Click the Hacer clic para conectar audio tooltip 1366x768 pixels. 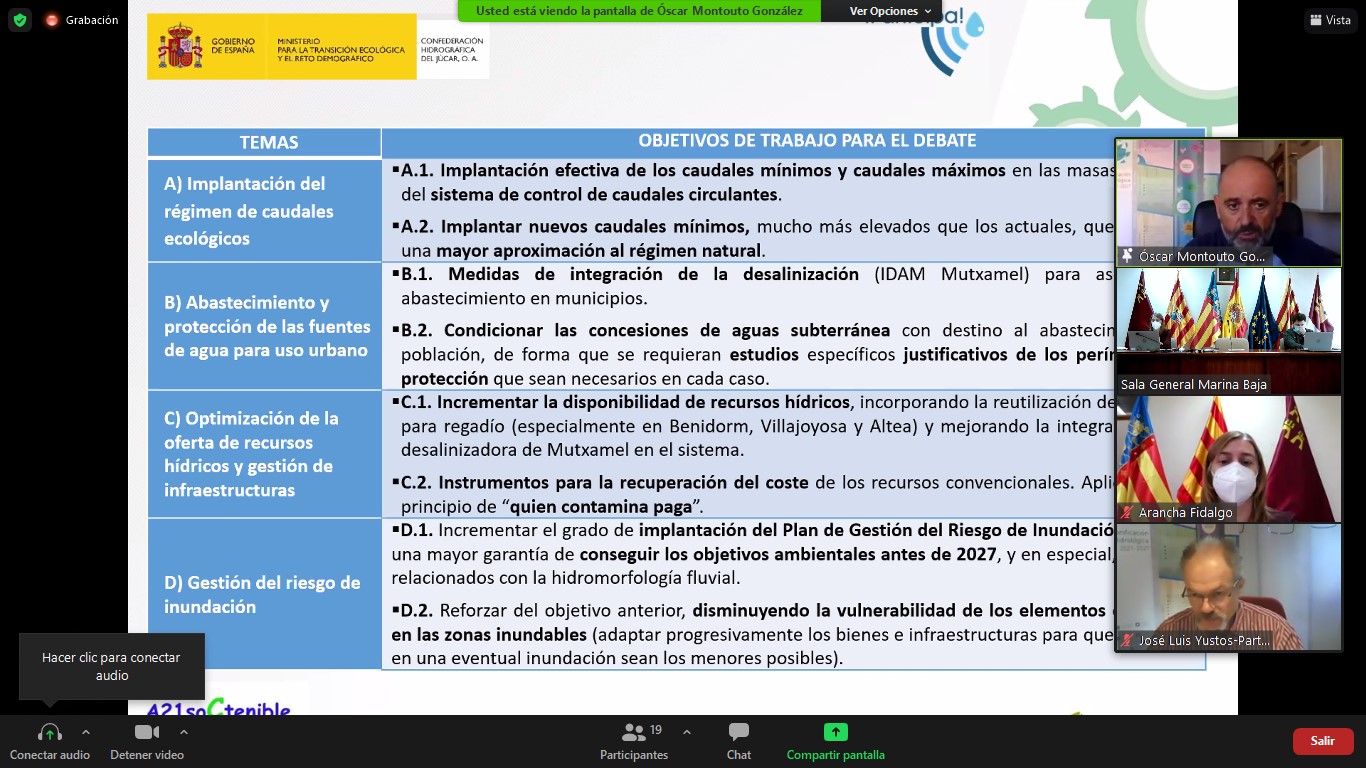(x=112, y=666)
